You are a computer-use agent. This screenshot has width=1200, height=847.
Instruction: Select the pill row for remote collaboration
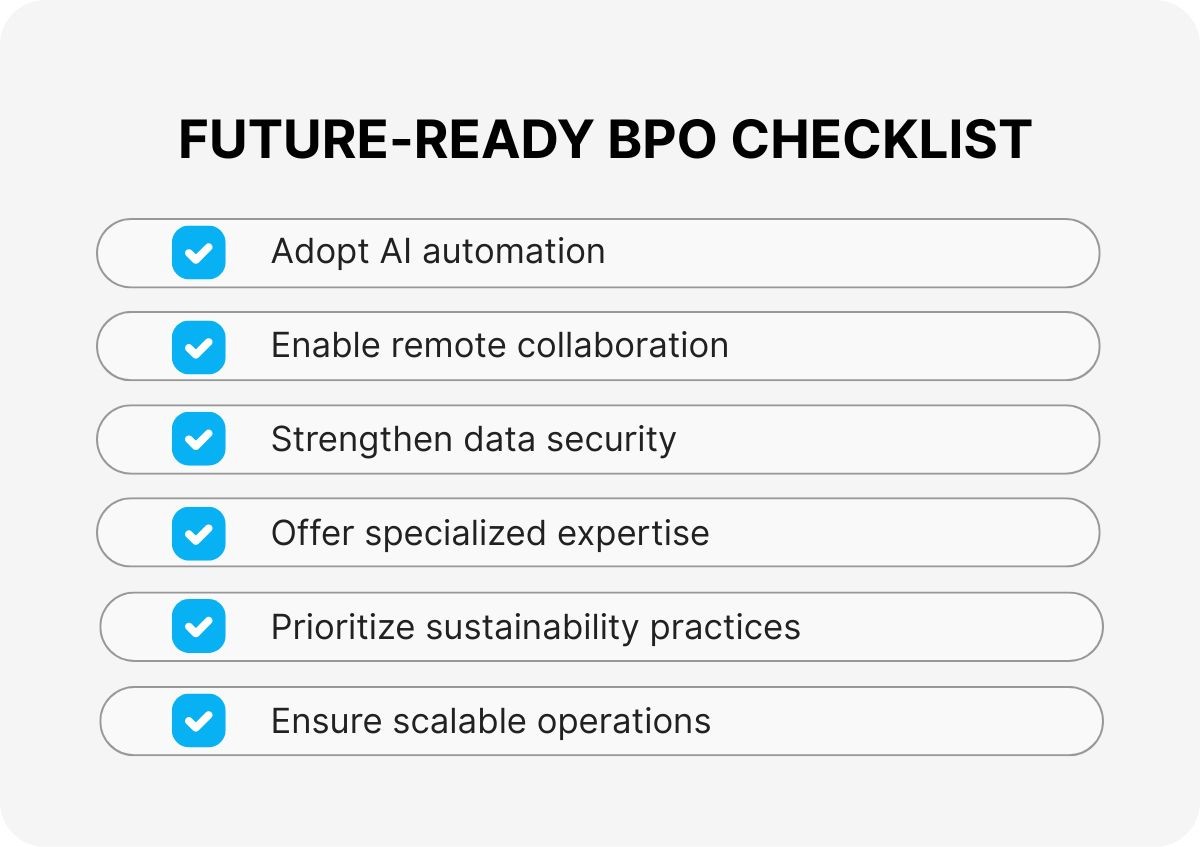tap(900, 347)
